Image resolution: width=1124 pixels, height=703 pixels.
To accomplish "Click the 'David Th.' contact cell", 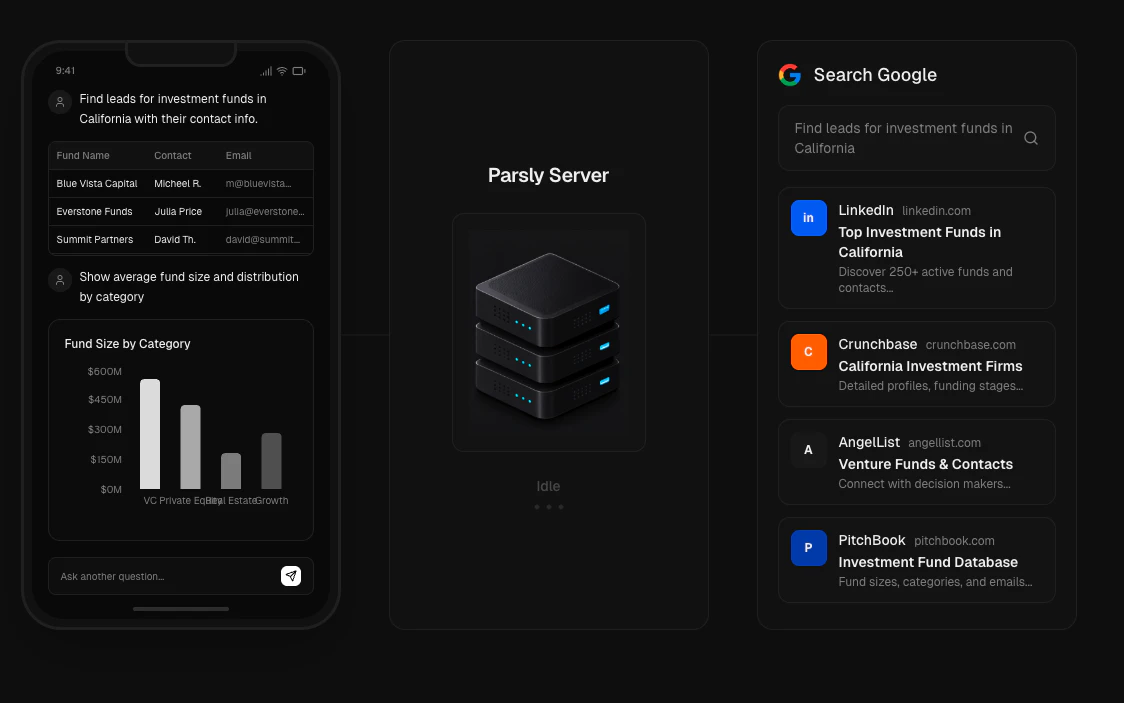I will point(175,239).
